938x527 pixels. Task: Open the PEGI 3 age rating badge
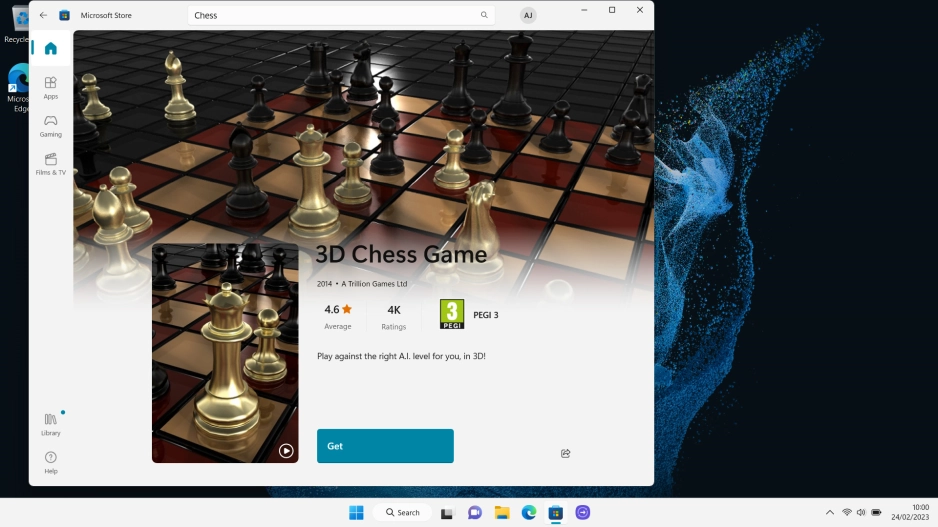452,315
